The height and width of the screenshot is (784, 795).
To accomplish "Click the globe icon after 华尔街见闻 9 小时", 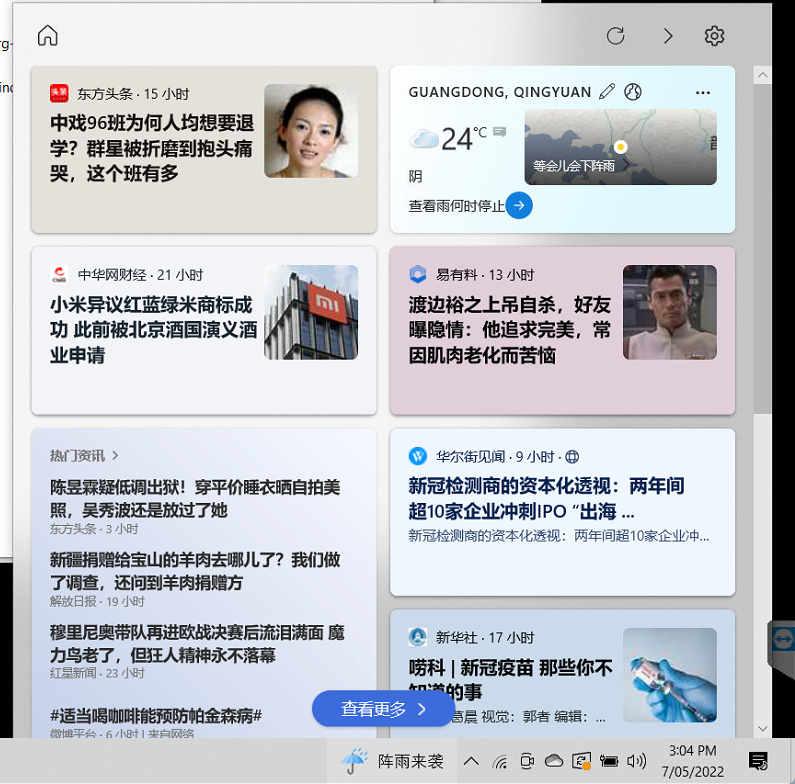I will 572,456.
